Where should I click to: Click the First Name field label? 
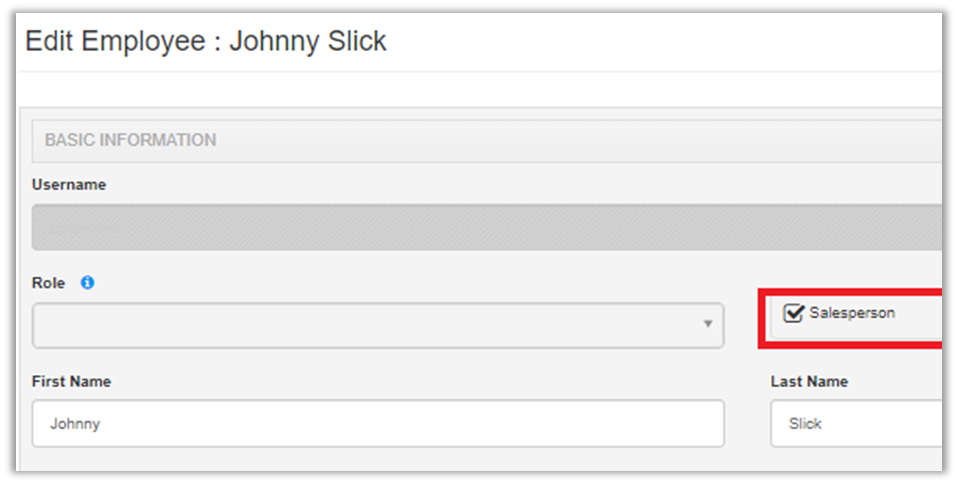71,382
